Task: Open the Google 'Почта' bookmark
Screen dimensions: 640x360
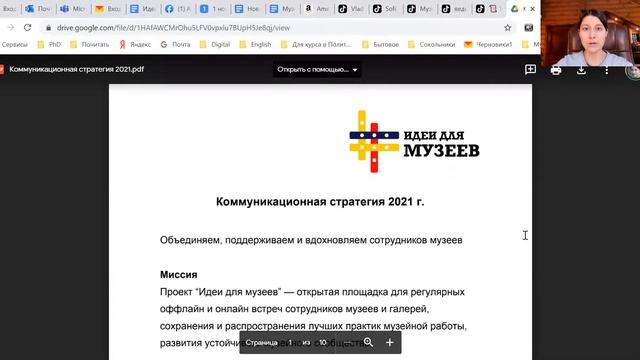Action: tap(176, 44)
